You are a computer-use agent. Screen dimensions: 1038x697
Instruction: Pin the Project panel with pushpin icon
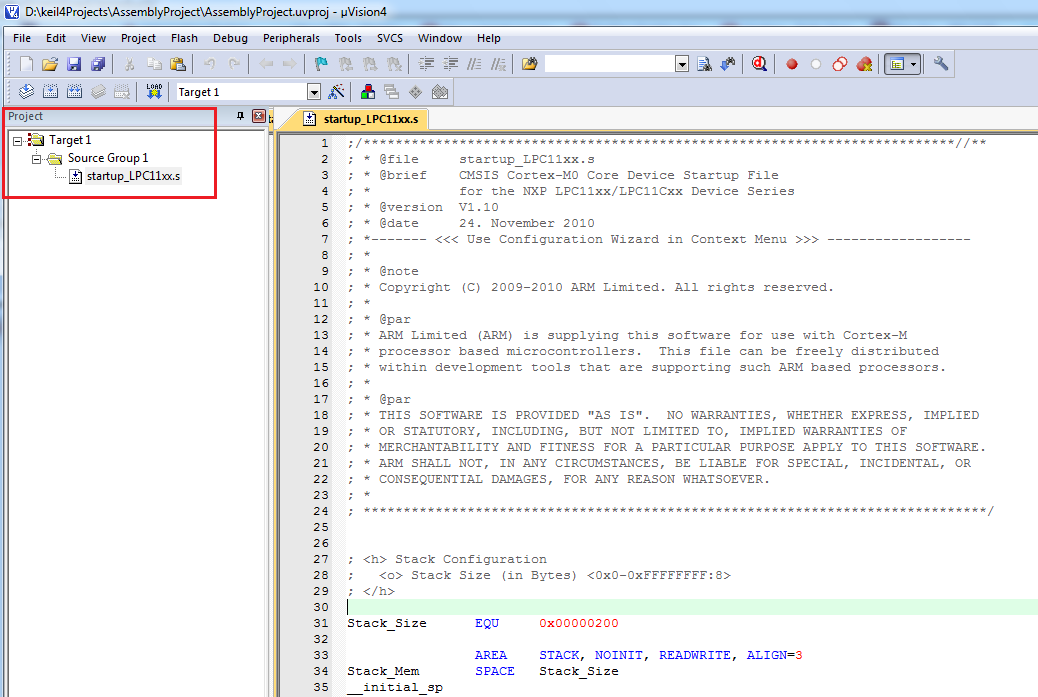coord(240,116)
